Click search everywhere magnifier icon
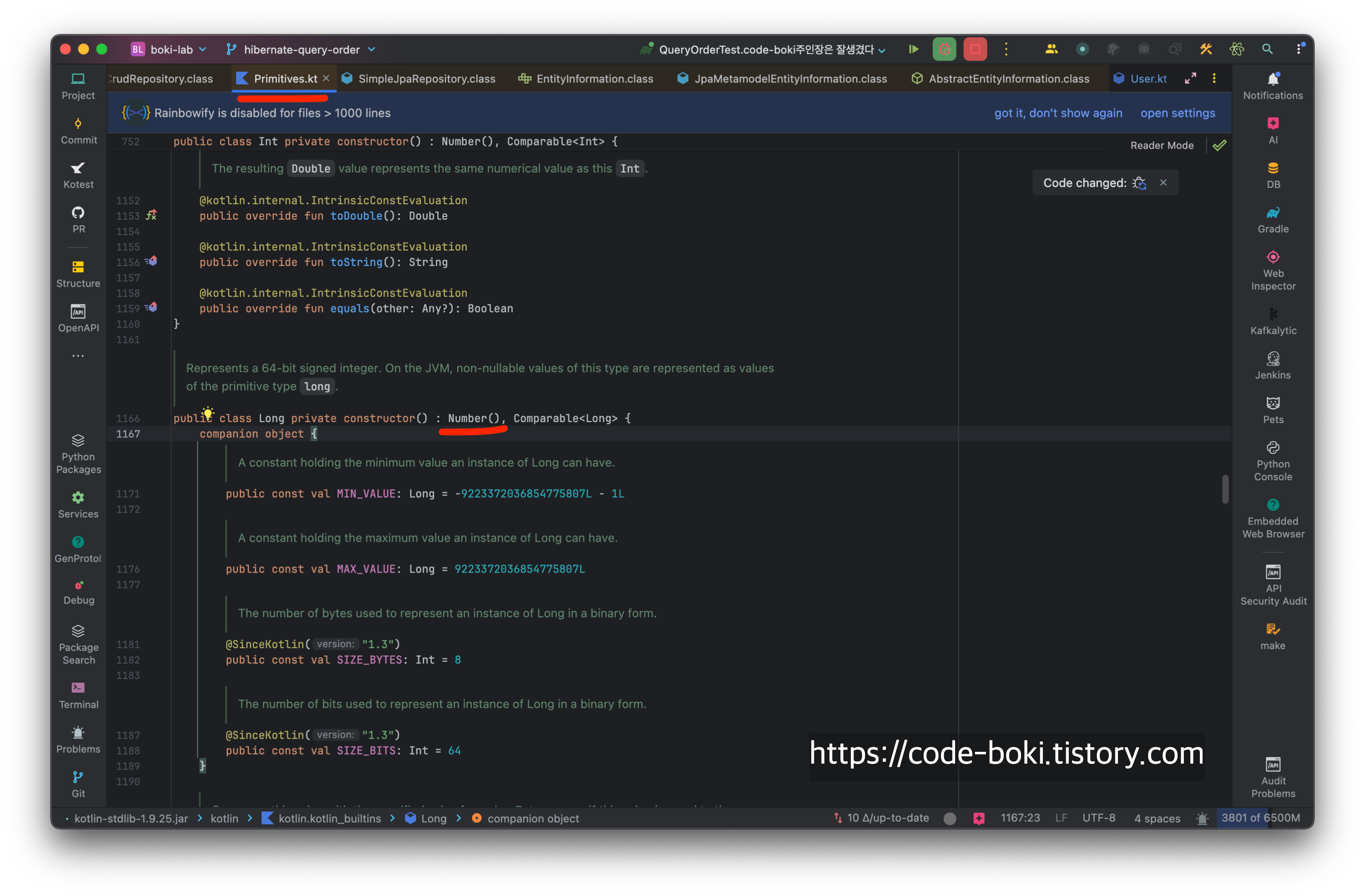 point(1267,49)
